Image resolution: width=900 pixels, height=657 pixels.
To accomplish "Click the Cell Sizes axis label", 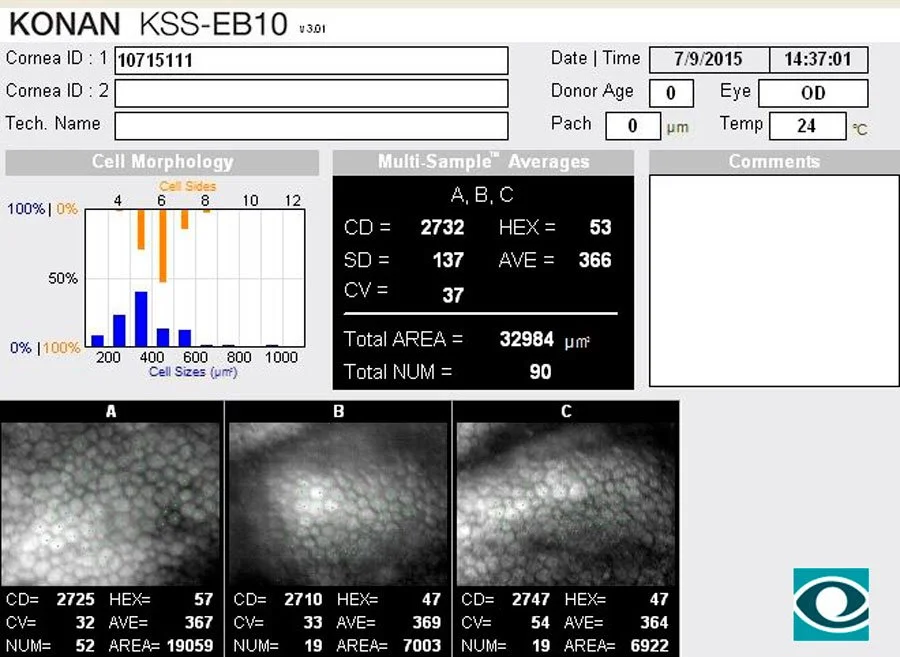I will coord(193,372).
